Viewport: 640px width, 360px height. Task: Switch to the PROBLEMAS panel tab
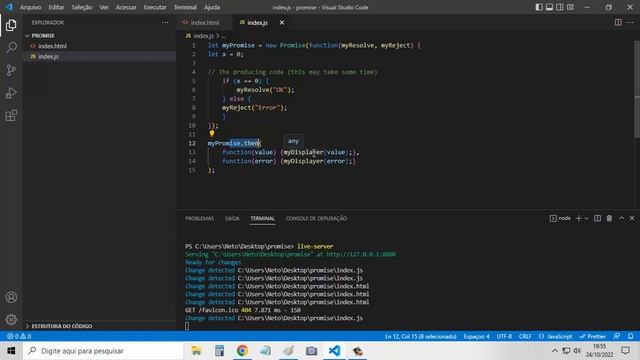199,218
